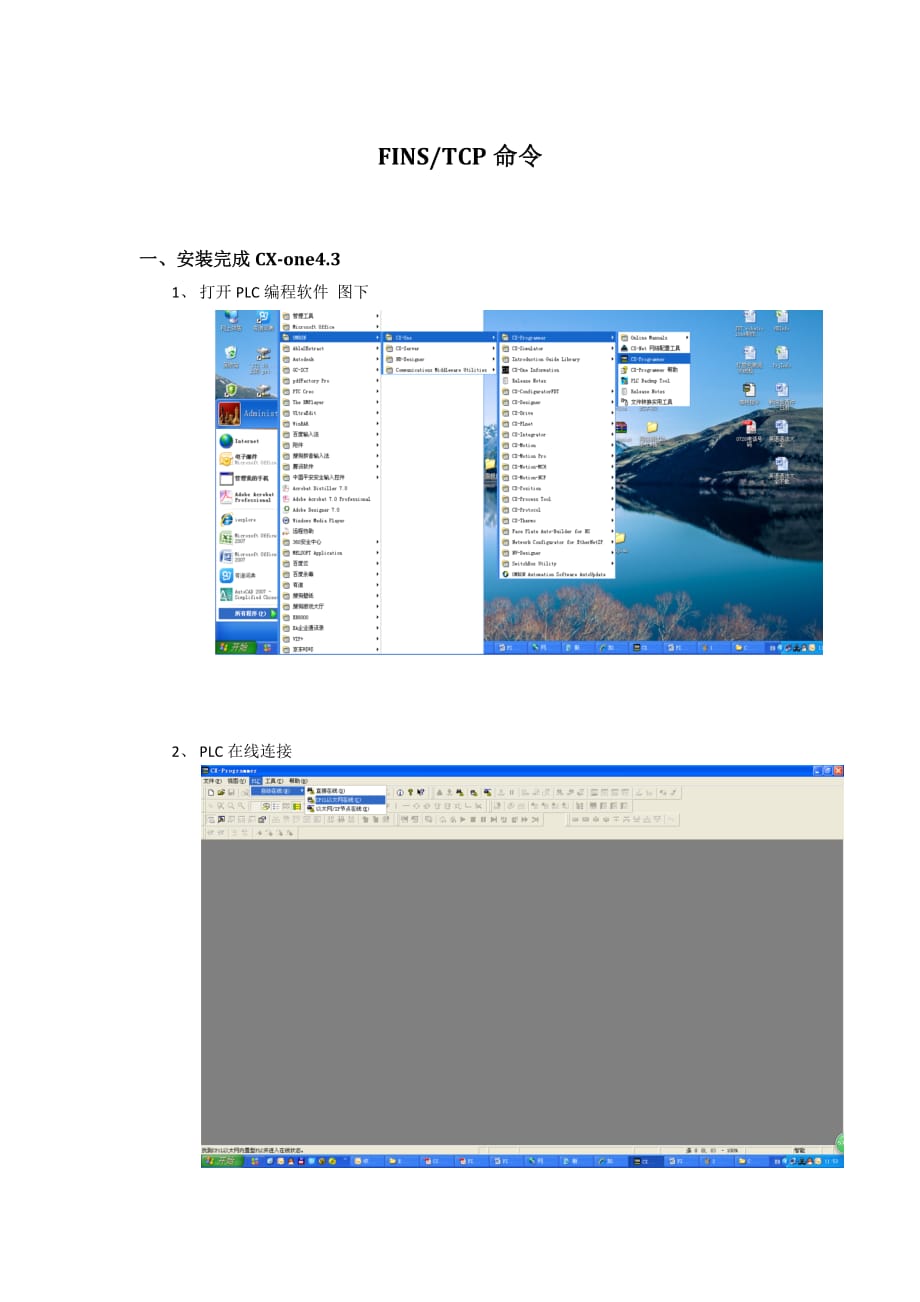This screenshot has width=920, height=1302.
Task: Click the New file icon in CX-Programmer toolbar
Action: click(209, 792)
